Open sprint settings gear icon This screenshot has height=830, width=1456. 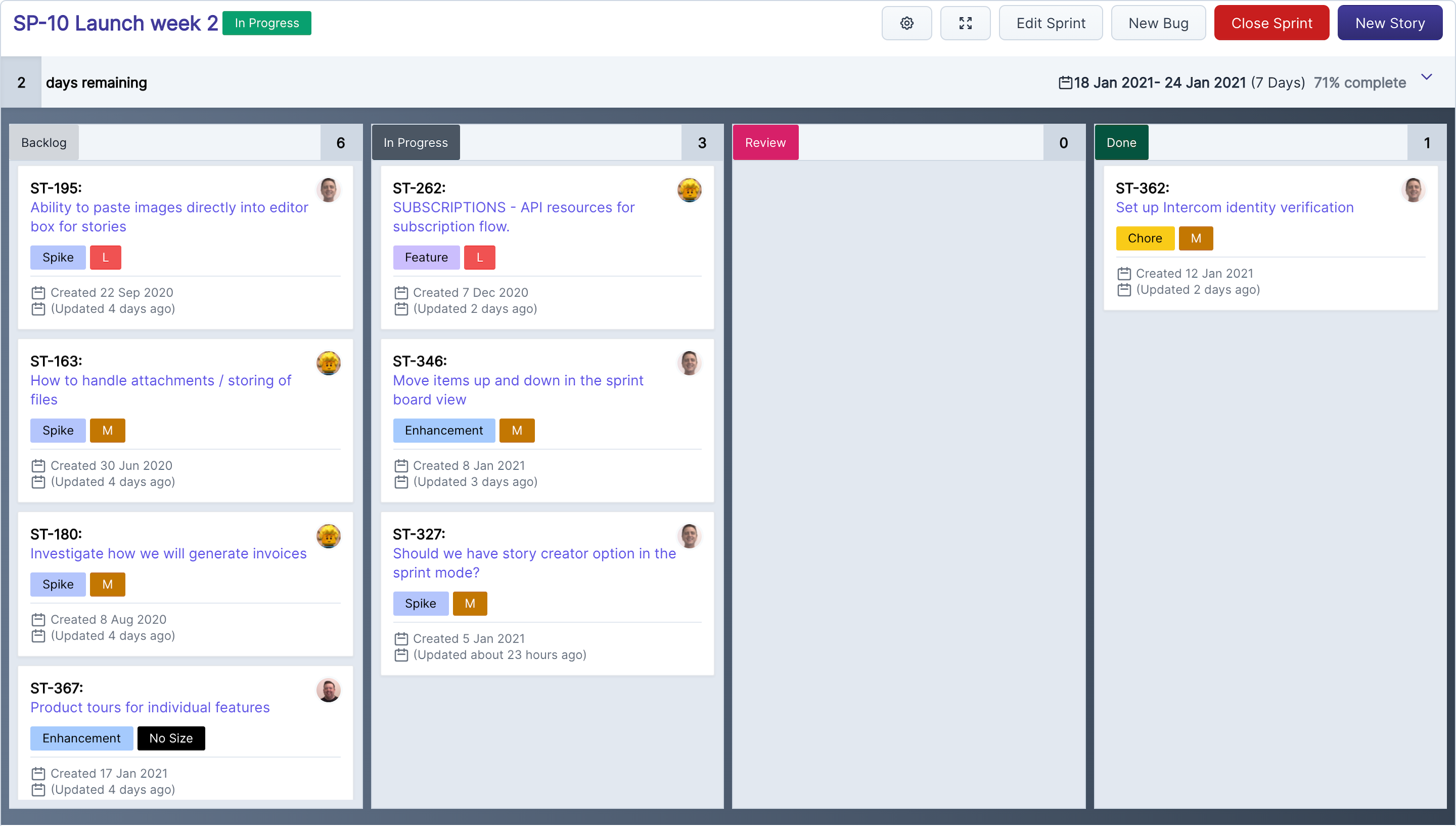(906, 23)
